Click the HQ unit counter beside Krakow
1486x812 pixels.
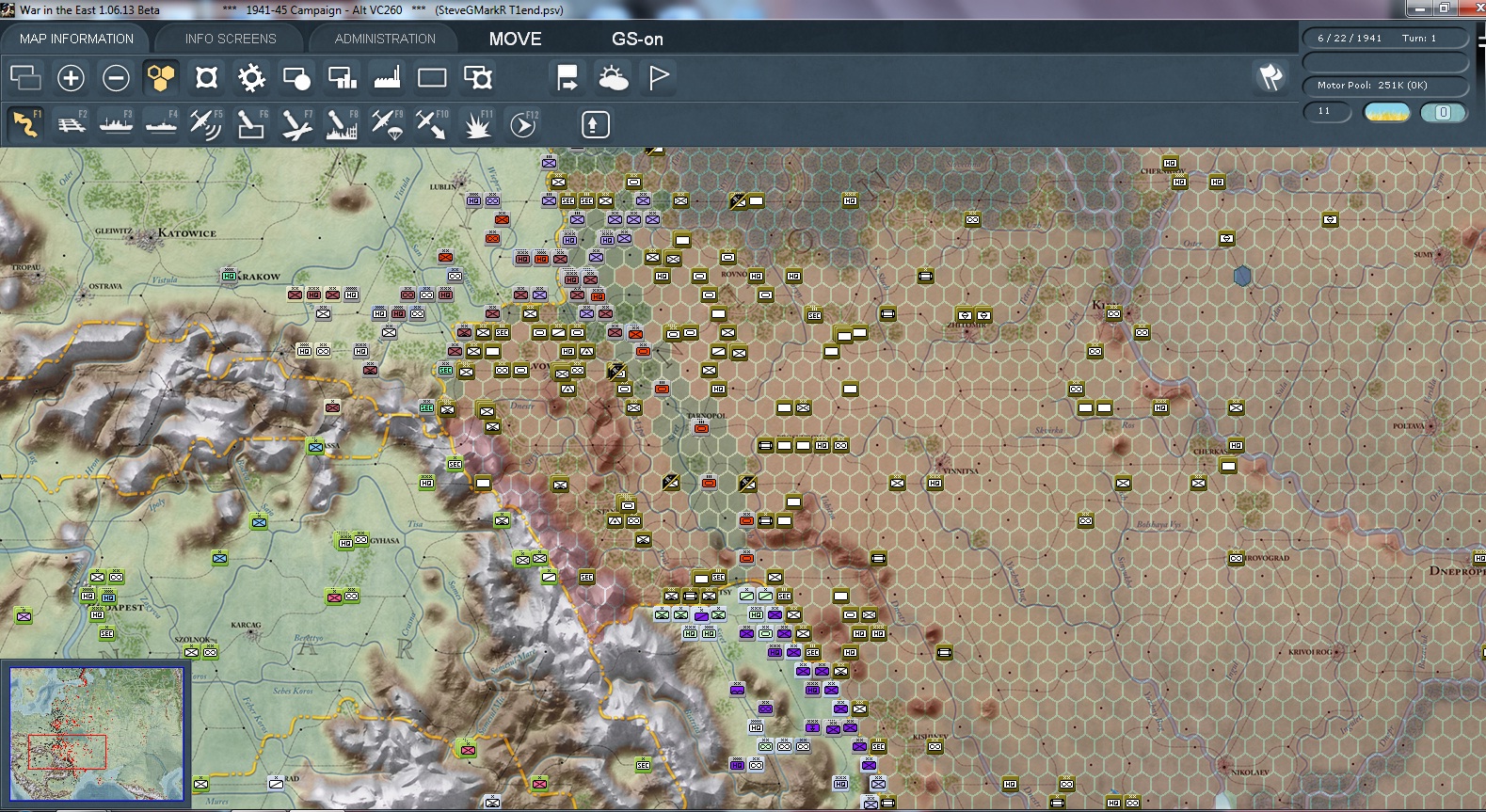click(x=229, y=276)
